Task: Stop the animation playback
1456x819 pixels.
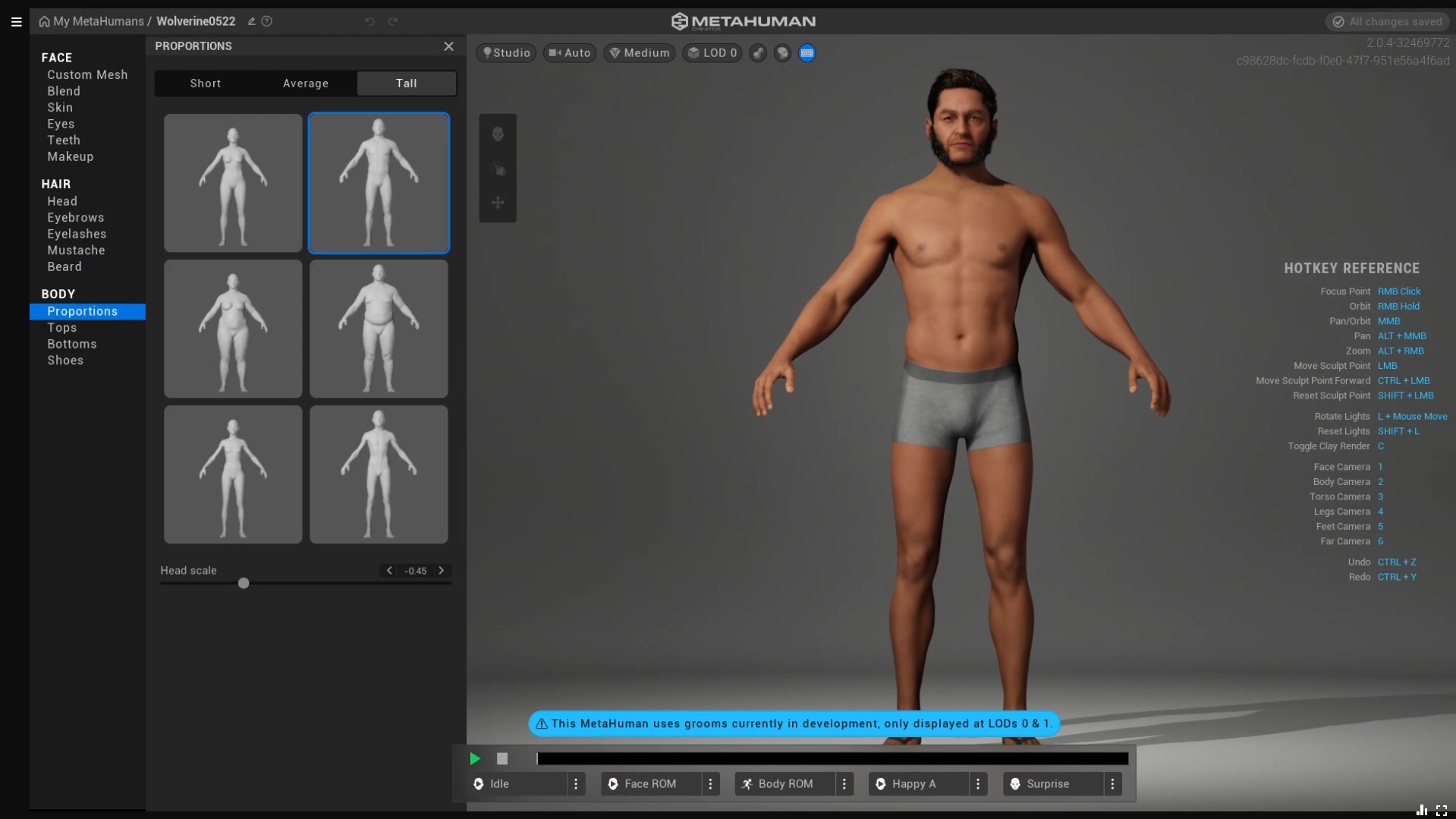Action: [x=502, y=758]
